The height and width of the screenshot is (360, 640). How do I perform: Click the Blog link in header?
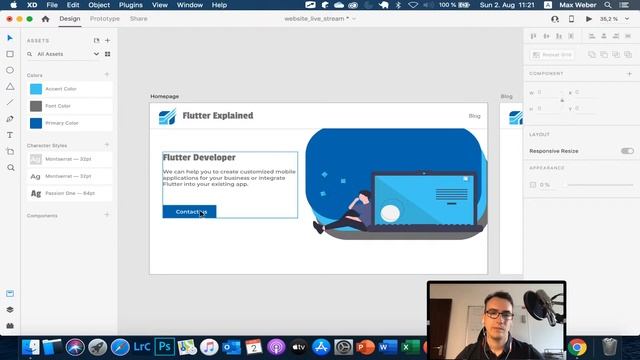(x=474, y=116)
